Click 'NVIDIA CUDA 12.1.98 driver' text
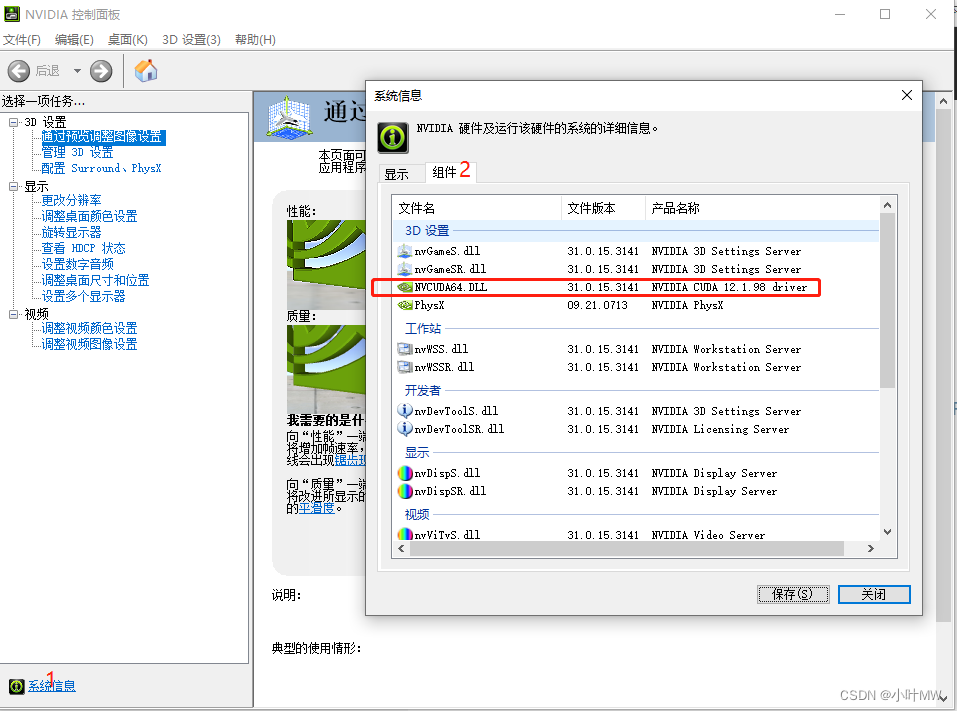This screenshot has width=957, height=711. (729, 287)
